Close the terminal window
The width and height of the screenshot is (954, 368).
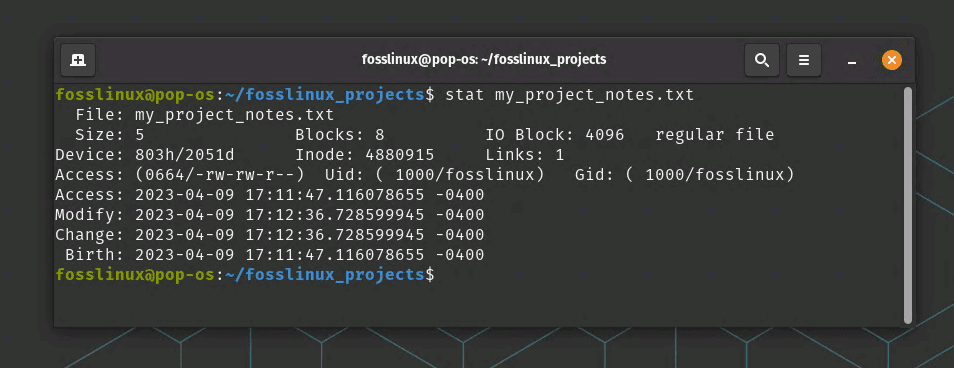pyautogui.click(x=891, y=60)
